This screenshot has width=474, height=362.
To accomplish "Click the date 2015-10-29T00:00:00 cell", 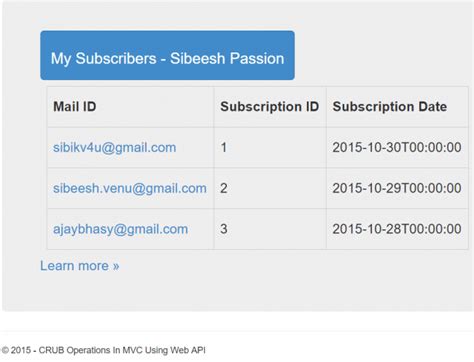I will click(397, 188).
